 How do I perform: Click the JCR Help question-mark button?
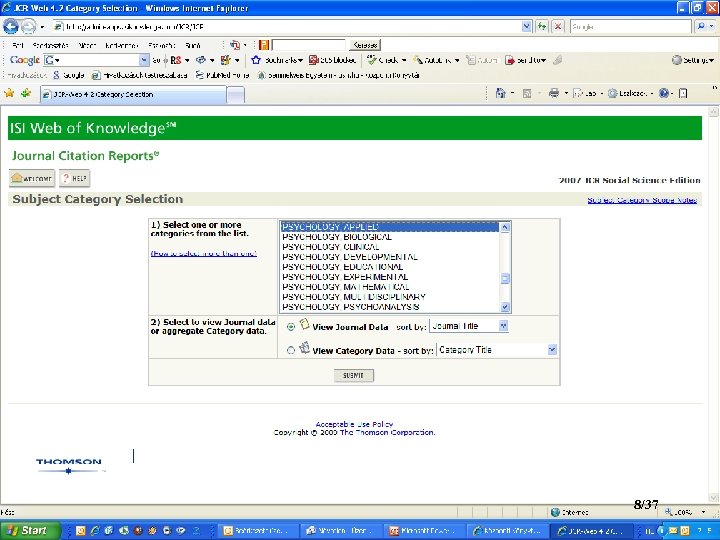(x=74, y=178)
